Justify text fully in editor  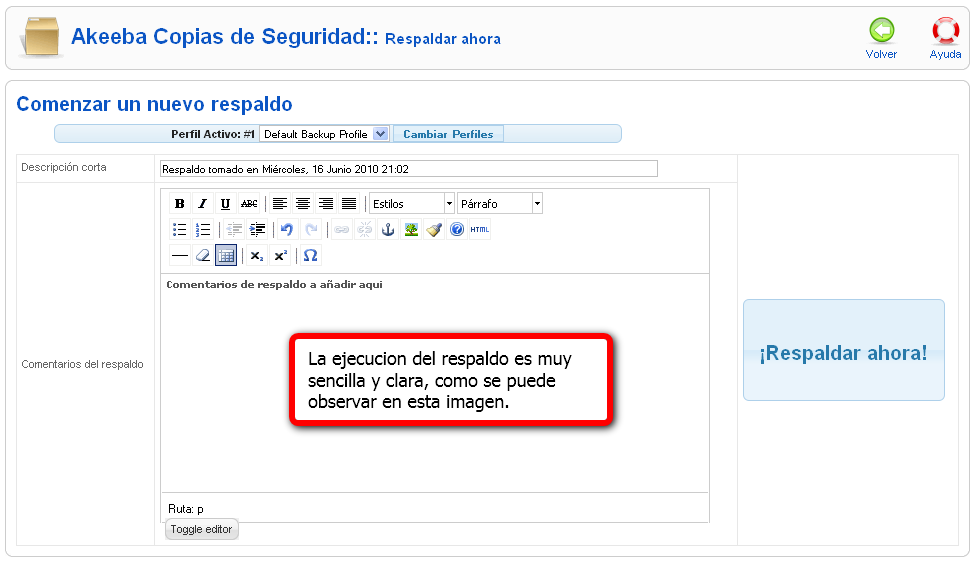click(349, 204)
